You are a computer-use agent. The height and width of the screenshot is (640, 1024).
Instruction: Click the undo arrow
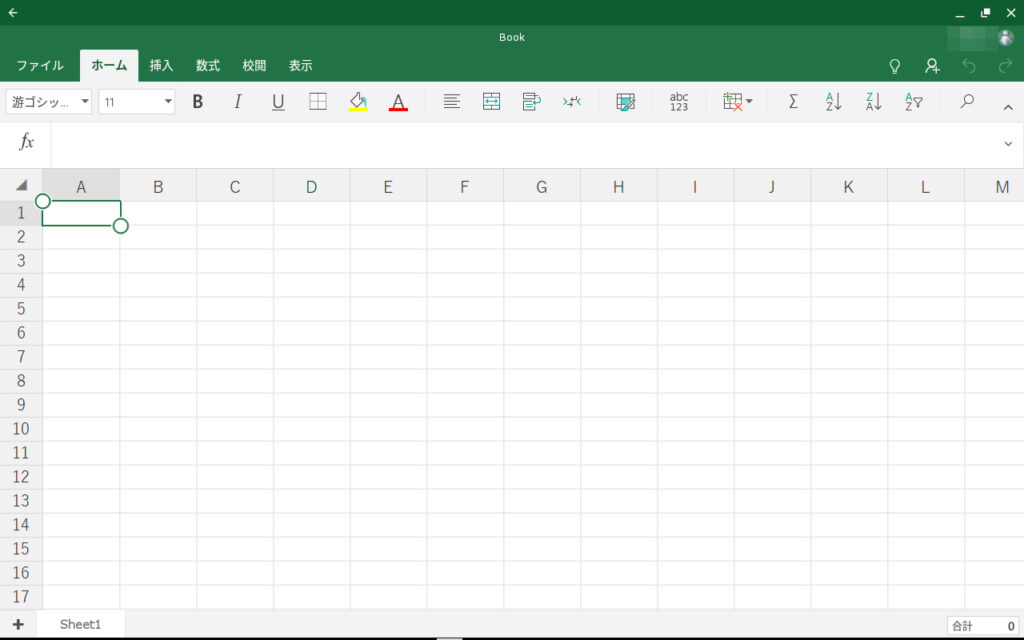click(969, 65)
